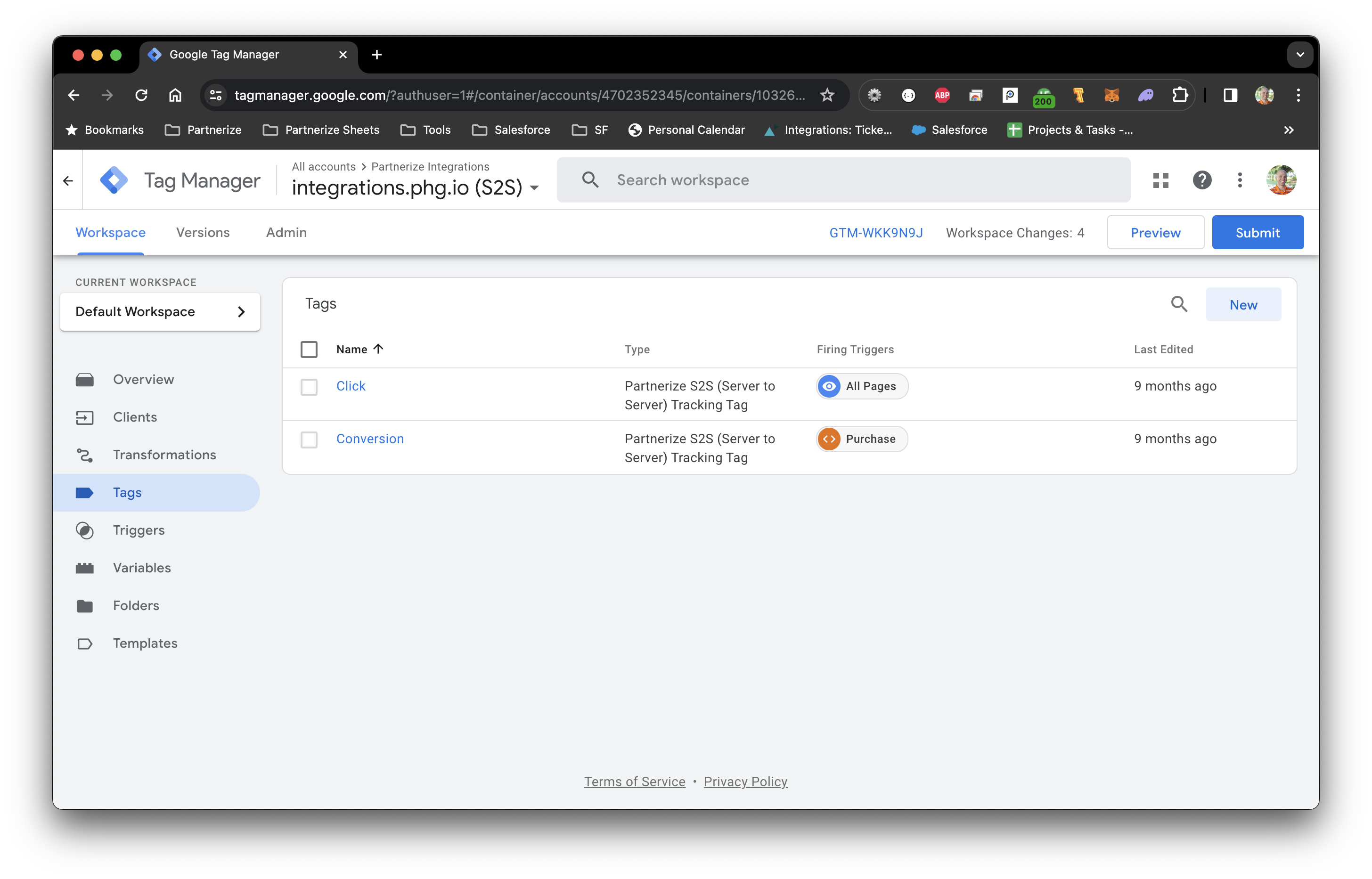Image resolution: width=1372 pixels, height=879 pixels.
Task: Click the Help question mark icon
Action: [x=1202, y=180]
